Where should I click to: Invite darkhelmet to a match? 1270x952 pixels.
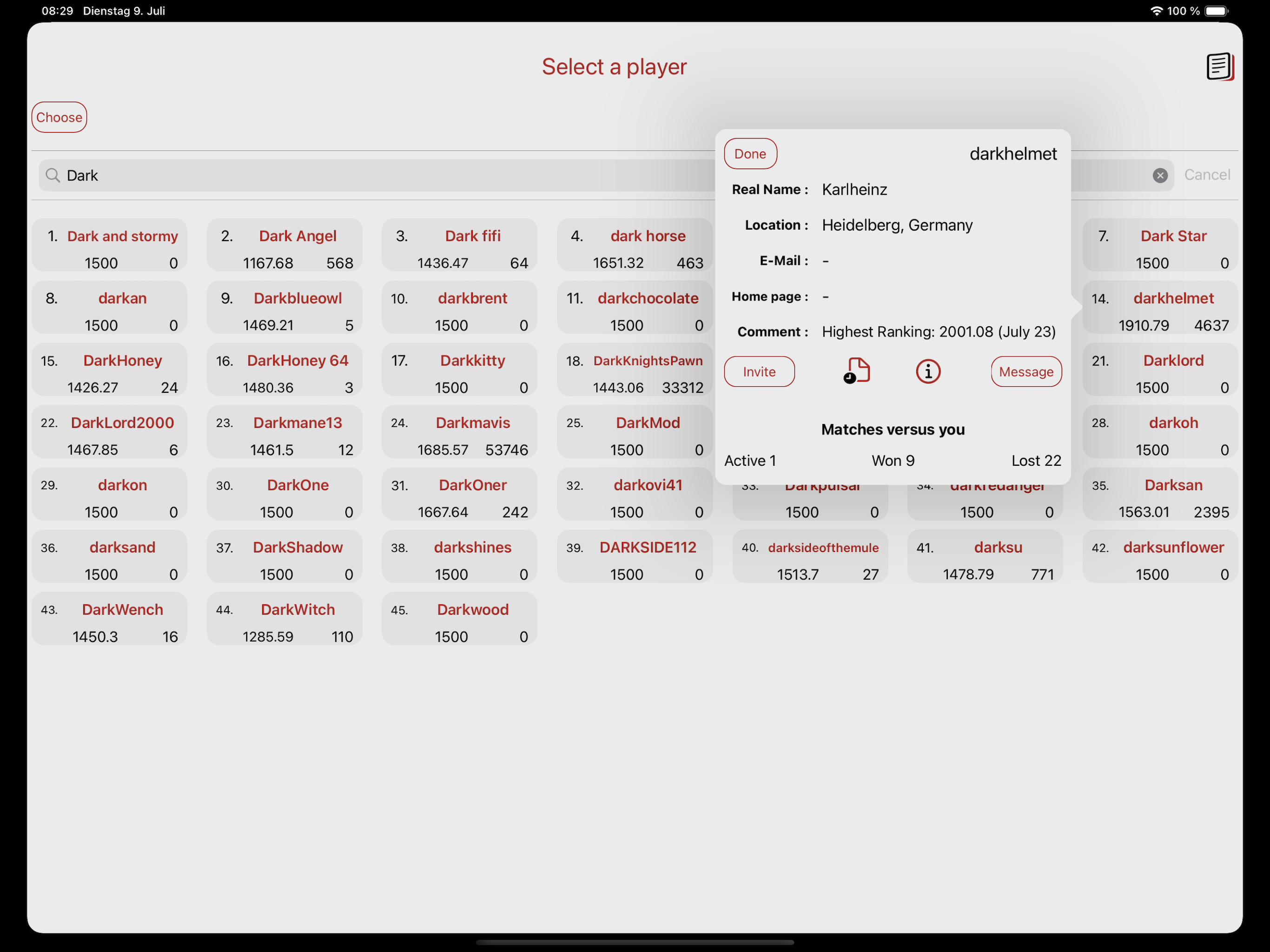(759, 371)
